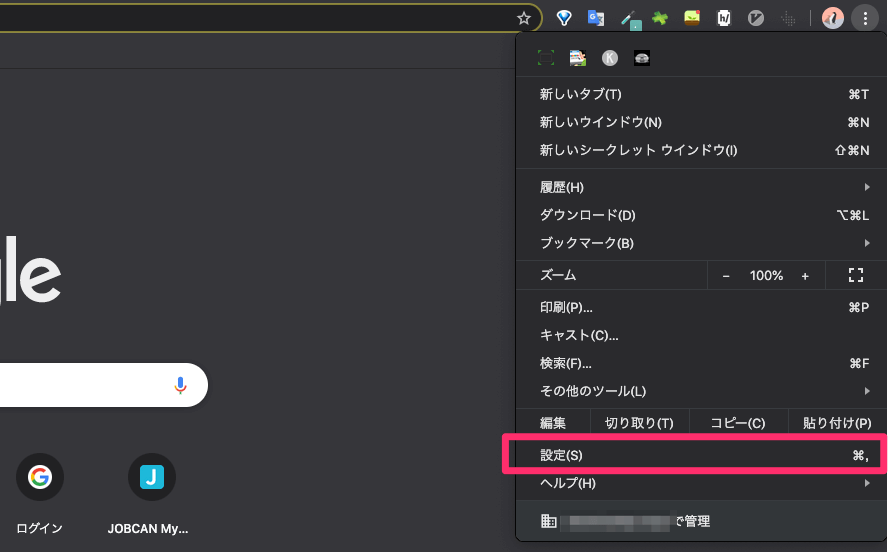Click the ズーム label
The image size is (888, 552).
tap(558, 275)
